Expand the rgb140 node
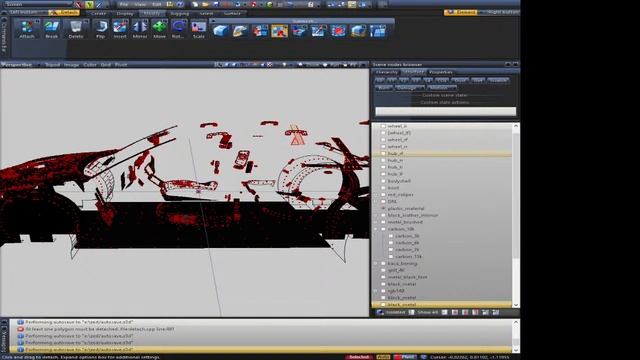The width and height of the screenshot is (640, 360). tap(376, 291)
